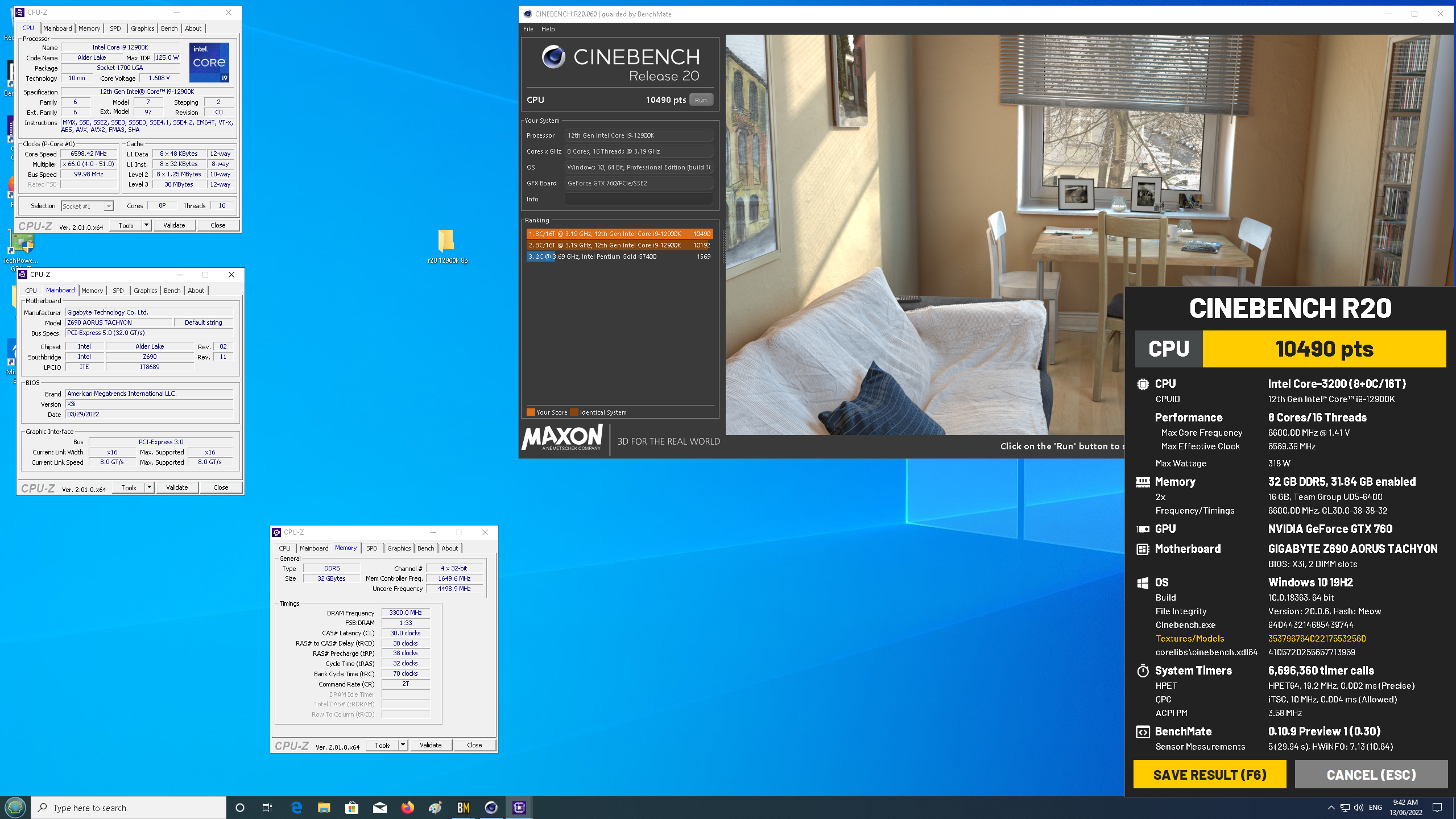Viewport: 1456px width, 819px height.
Task: Switch to CPU tab in CPU-Z Mainboard window
Action: click(31, 291)
